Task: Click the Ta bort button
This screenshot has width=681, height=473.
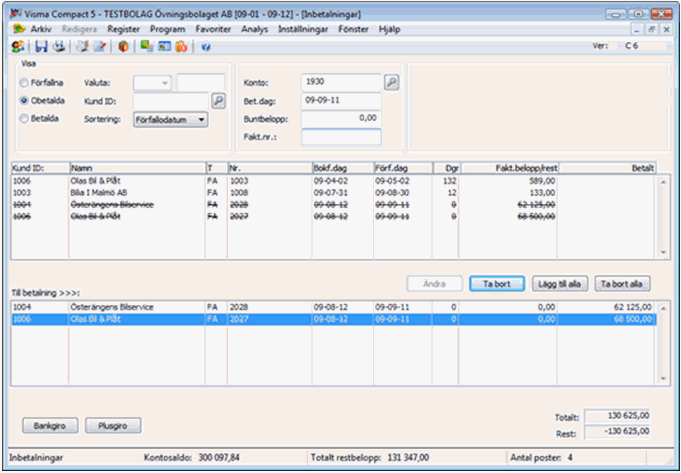Action: [495, 284]
